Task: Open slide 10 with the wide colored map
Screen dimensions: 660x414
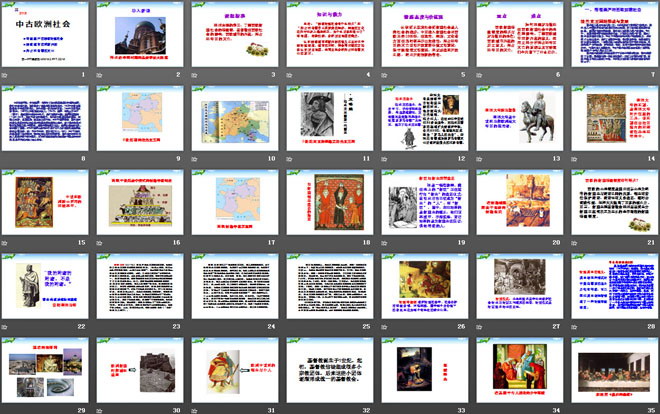Action: (x=236, y=119)
